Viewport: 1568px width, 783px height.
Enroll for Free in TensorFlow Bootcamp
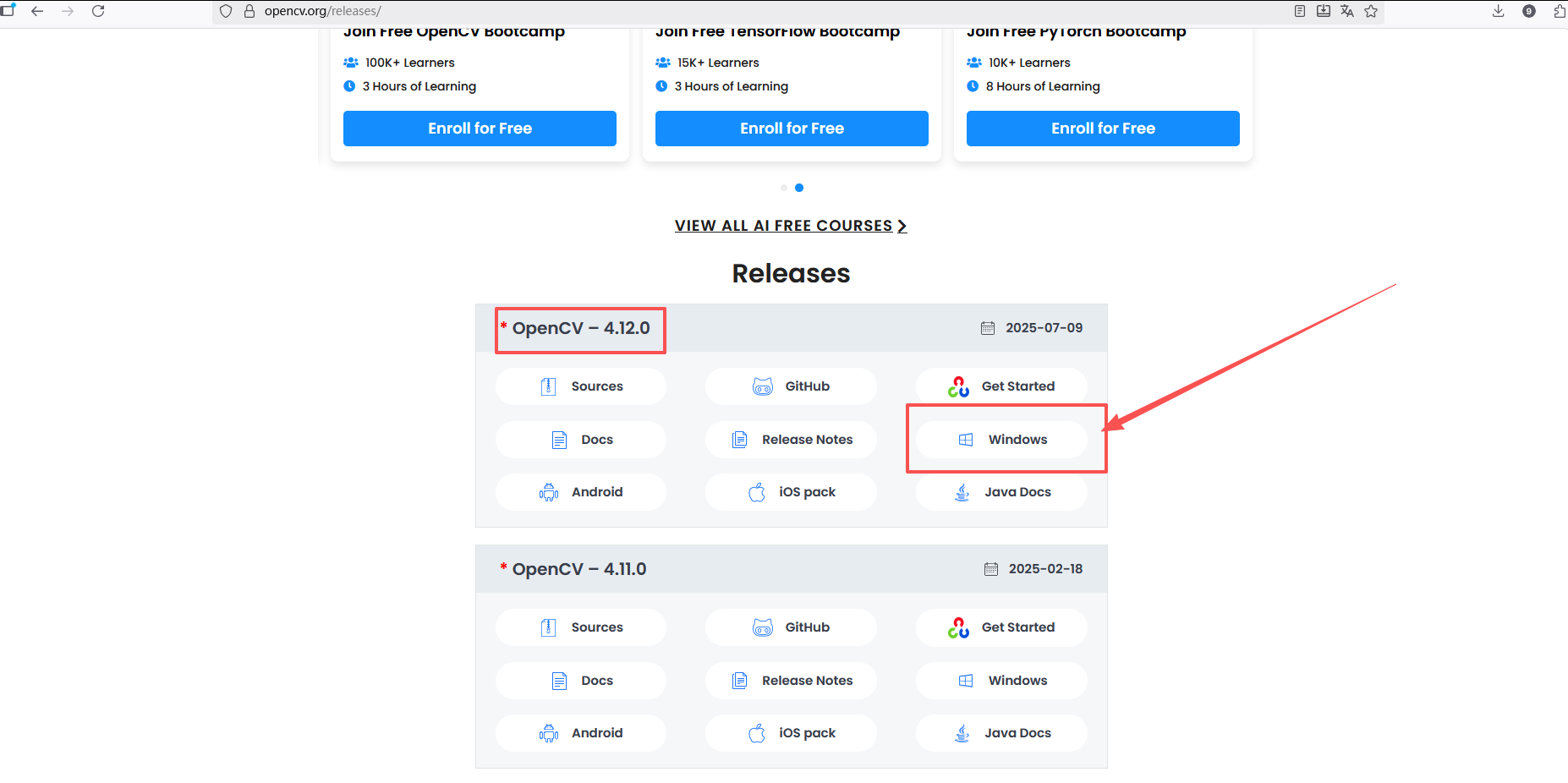click(792, 129)
